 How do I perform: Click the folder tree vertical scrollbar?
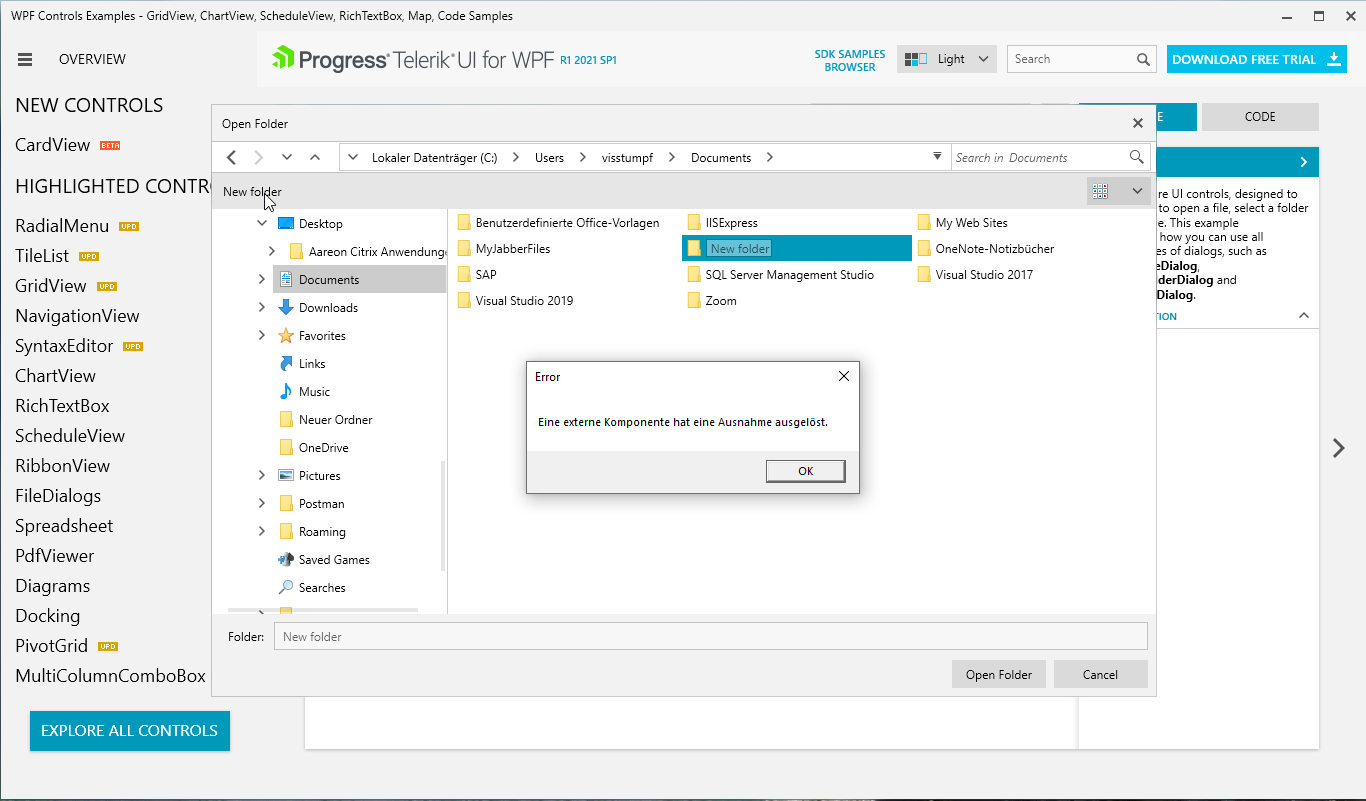tap(443, 515)
